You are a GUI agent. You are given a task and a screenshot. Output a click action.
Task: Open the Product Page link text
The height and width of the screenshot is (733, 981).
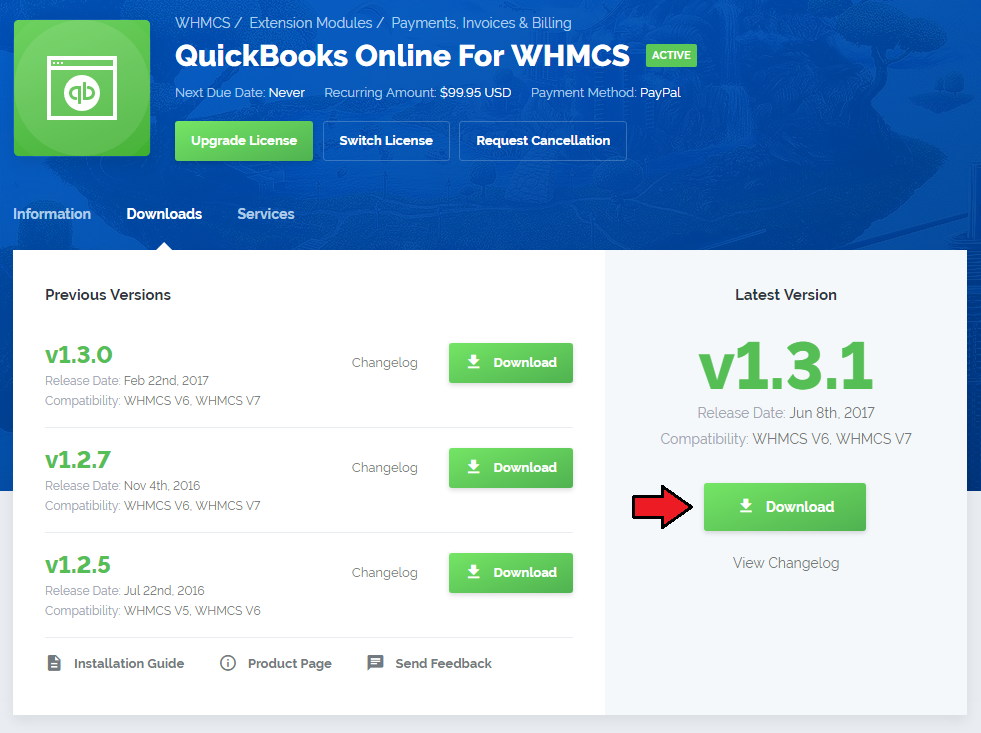pyautogui.click(x=290, y=664)
